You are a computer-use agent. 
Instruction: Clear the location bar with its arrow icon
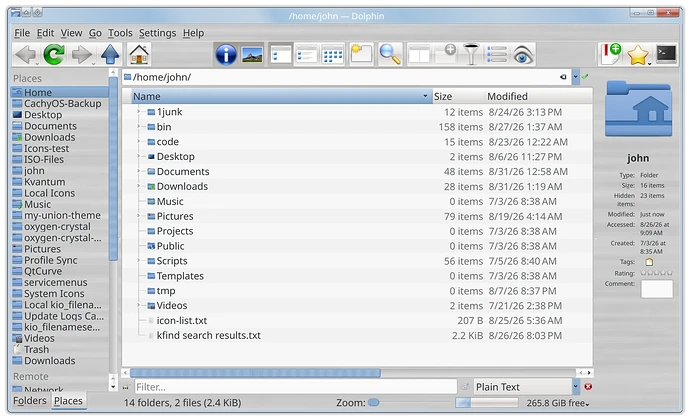pyautogui.click(x=563, y=77)
